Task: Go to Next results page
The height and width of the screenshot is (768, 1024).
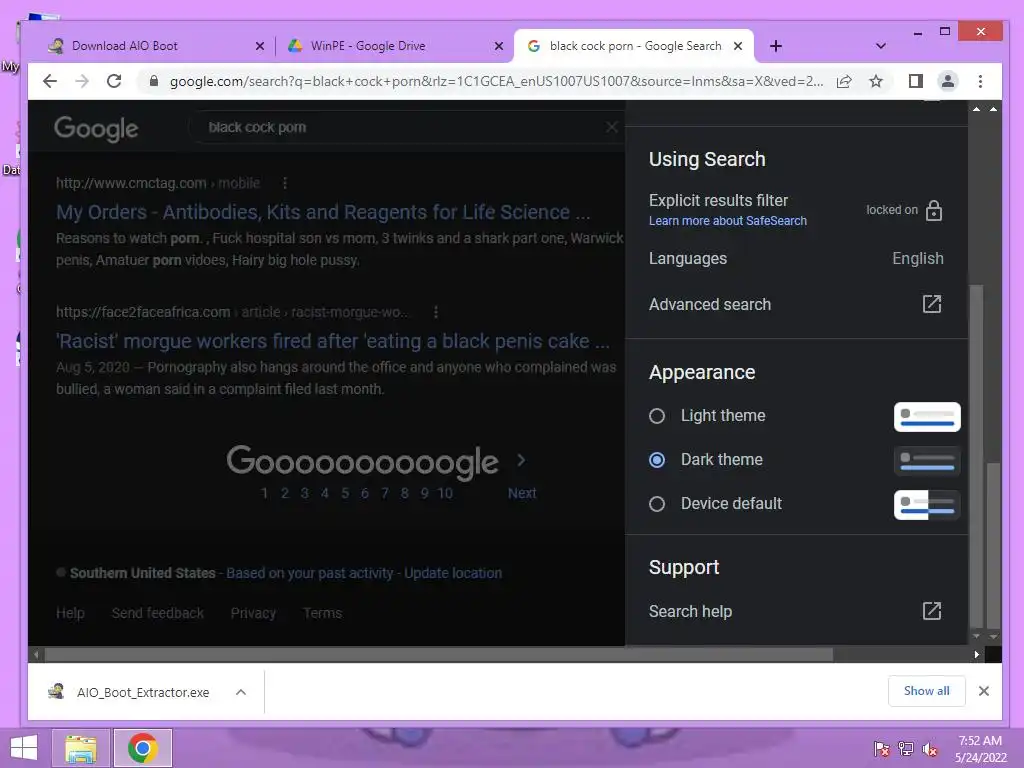Action: pyautogui.click(x=522, y=493)
